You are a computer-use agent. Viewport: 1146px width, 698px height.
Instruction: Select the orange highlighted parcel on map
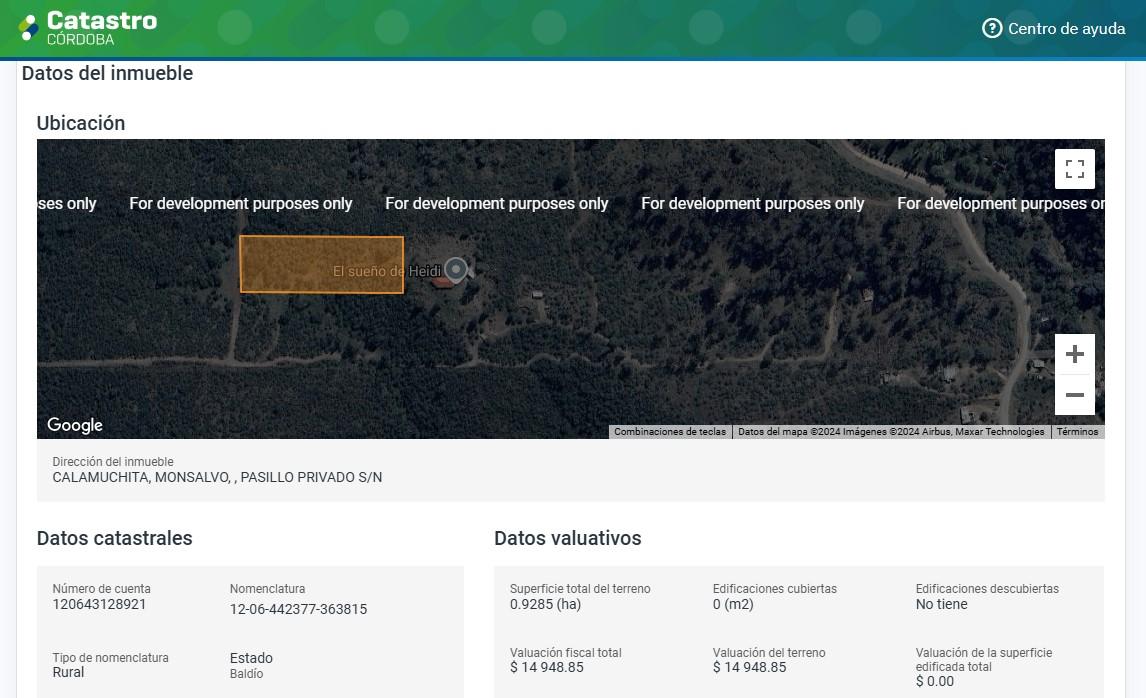pyautogui.click(x=322, y=264)
